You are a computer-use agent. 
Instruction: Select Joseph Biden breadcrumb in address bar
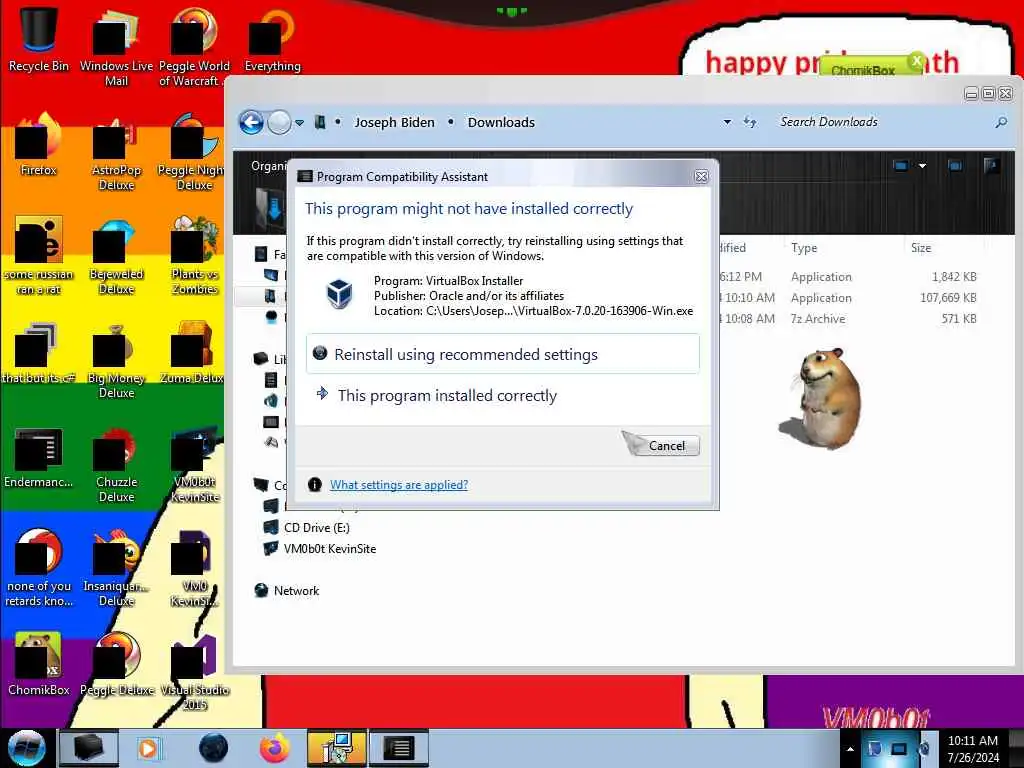394,122
